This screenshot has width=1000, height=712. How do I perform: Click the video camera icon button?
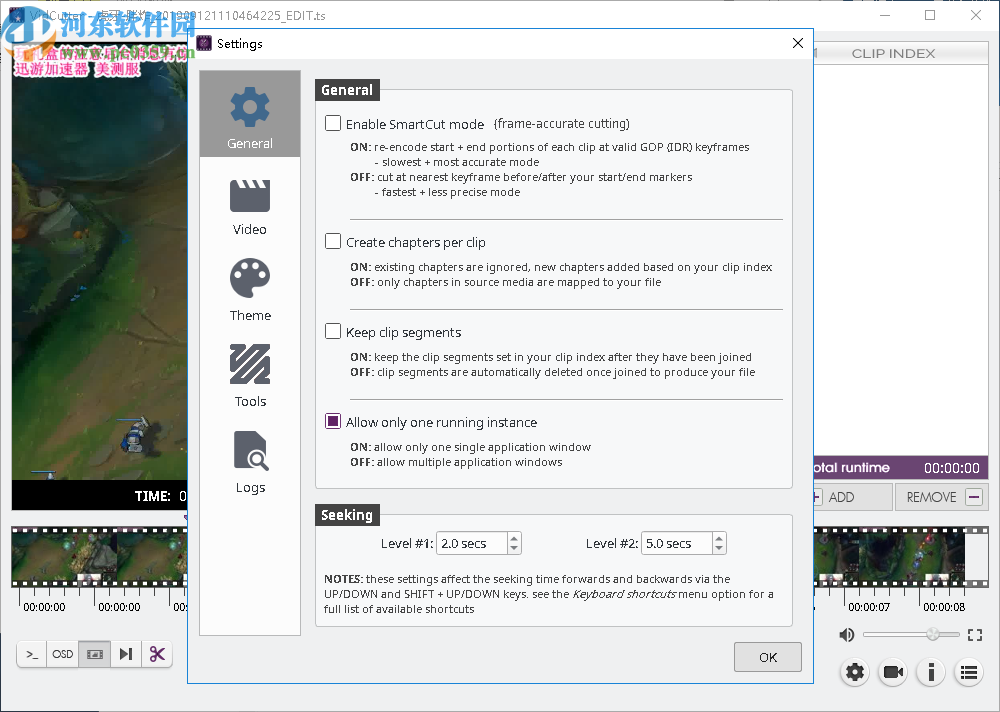pyautogui.click(x=893, y=672)
